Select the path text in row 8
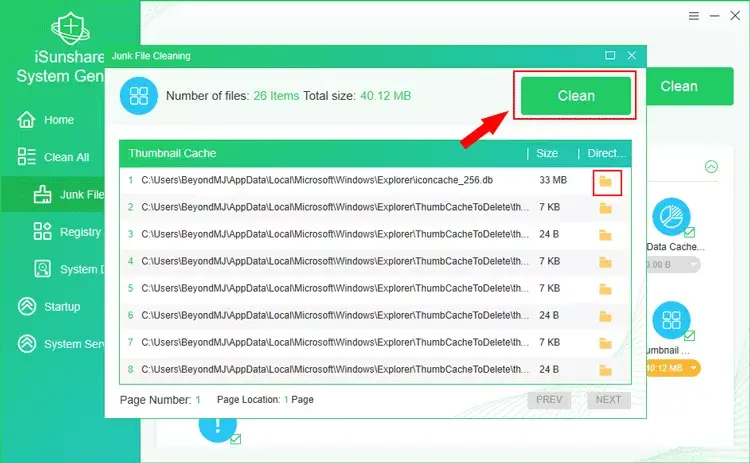Viewport: 750px width, 463px height. (x=335, y=370)
